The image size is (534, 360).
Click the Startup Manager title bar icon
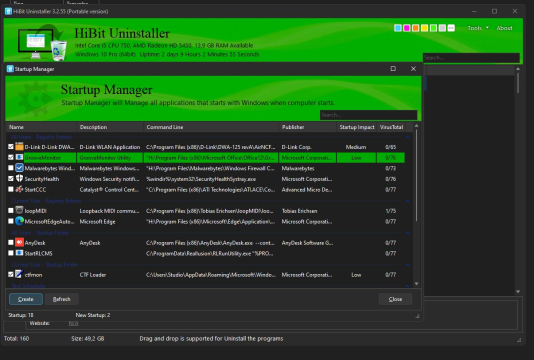(10, 69)
